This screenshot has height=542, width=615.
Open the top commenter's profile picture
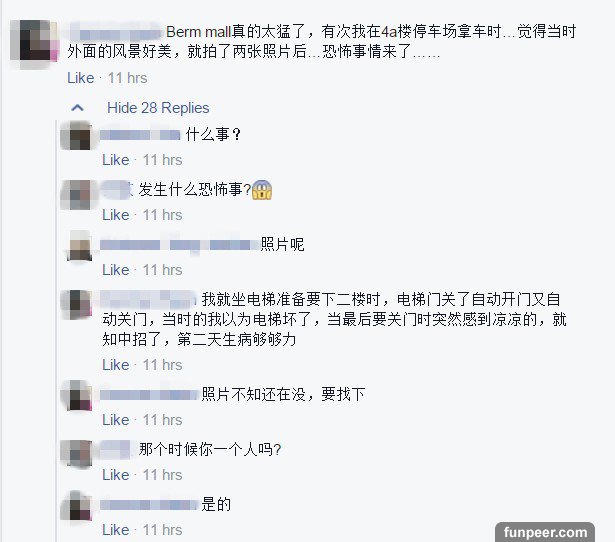(x=35, y=41)
